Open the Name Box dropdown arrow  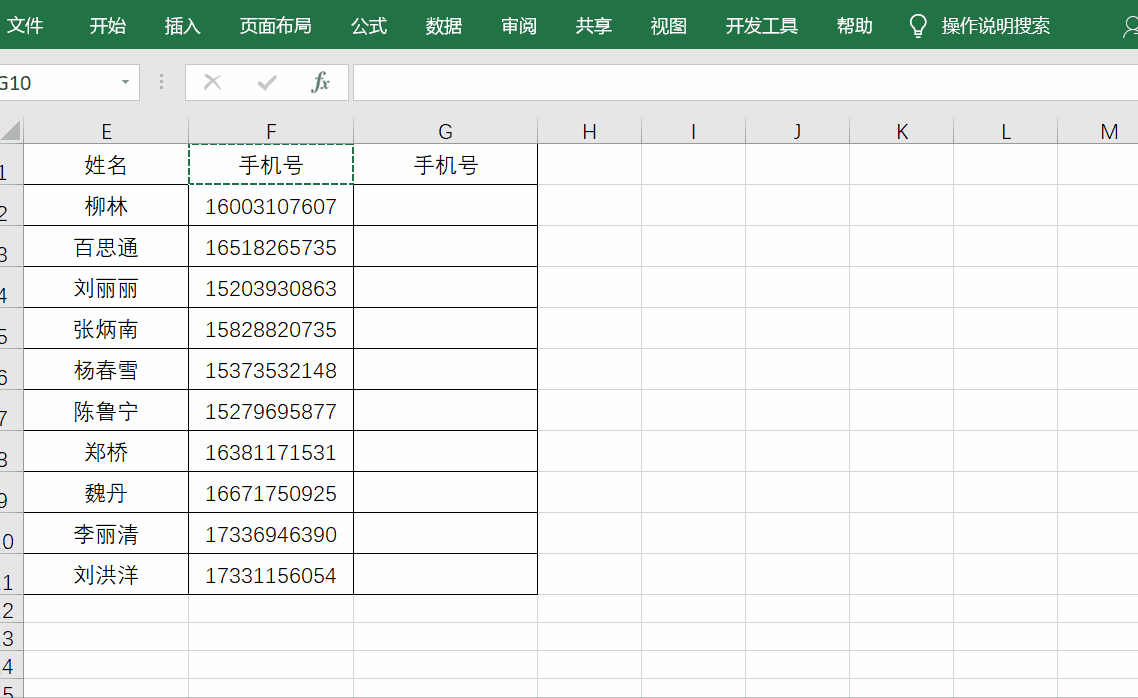(x=124, y=82)
